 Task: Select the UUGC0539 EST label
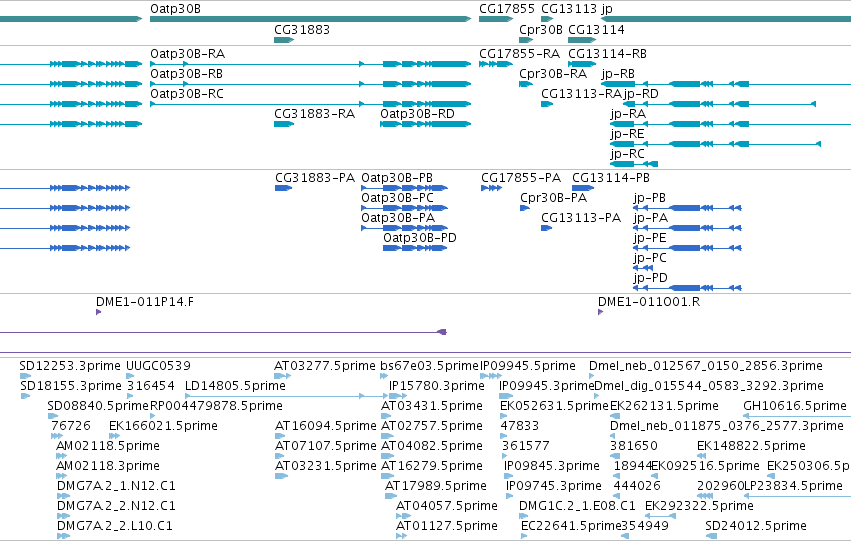158,366
